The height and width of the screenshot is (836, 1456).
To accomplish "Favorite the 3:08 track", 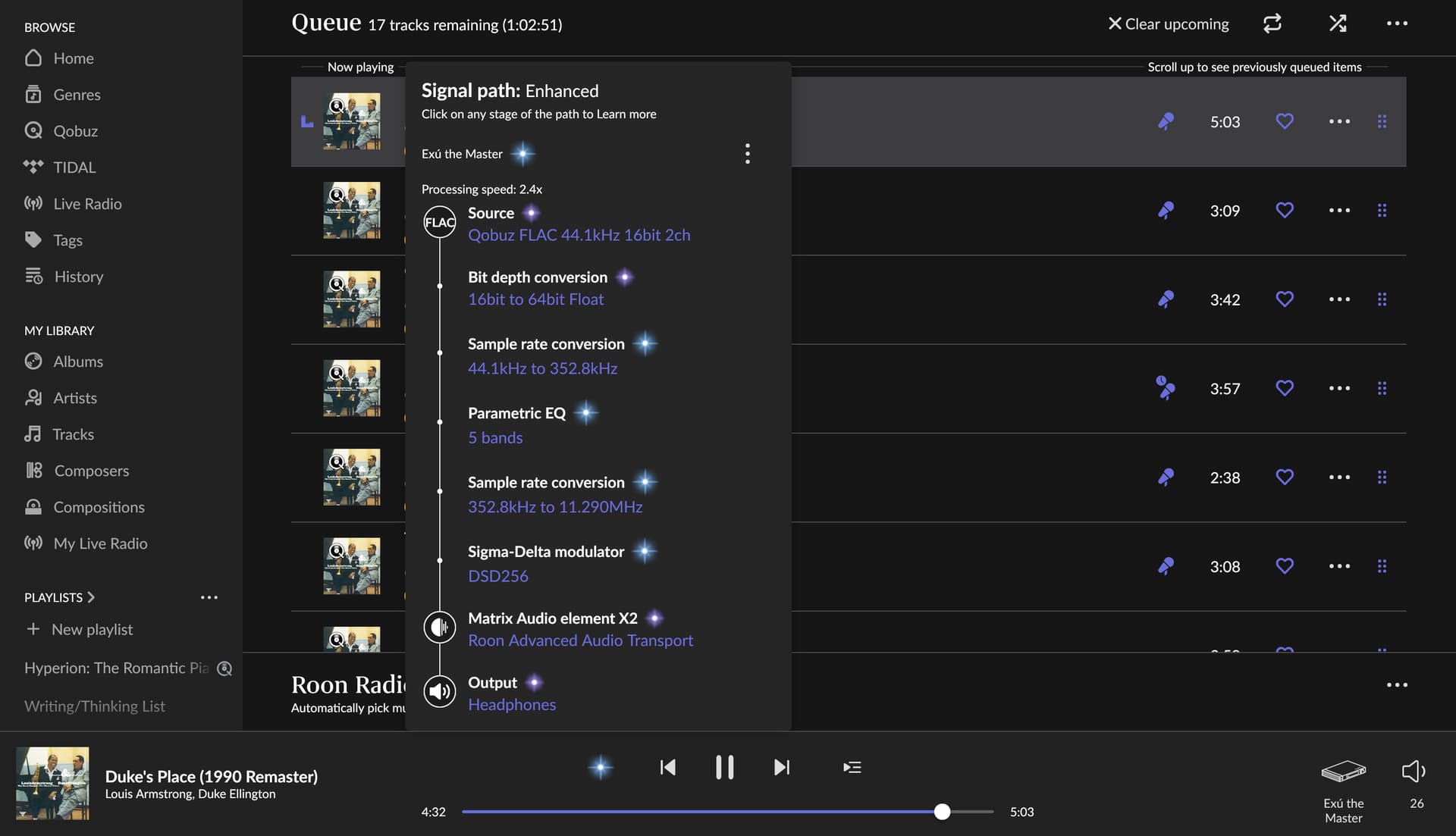I will tap(1285, 566).
